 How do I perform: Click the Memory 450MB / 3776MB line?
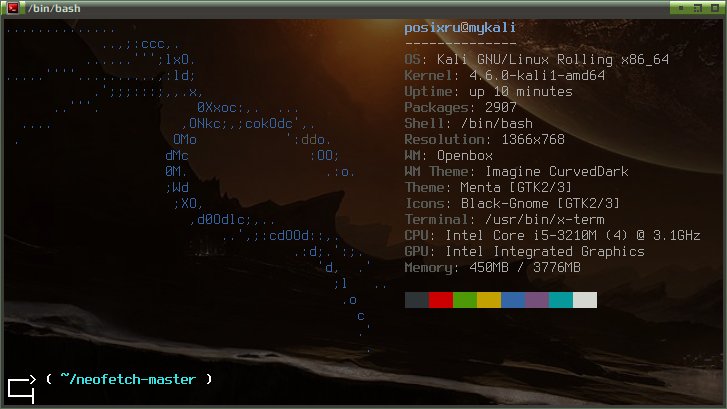coord(492,268)
